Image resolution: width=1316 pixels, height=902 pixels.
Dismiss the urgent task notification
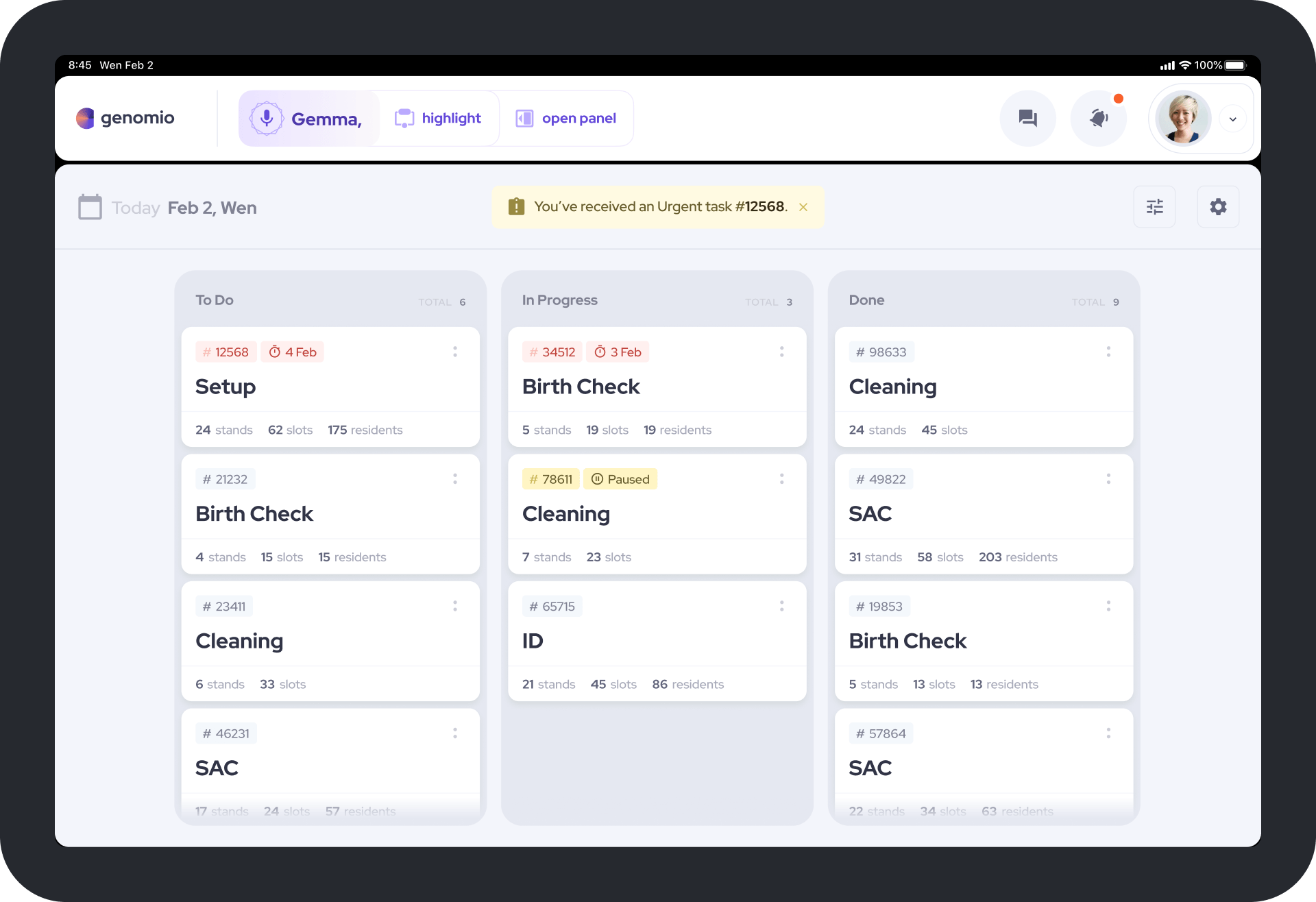[803, 207]
